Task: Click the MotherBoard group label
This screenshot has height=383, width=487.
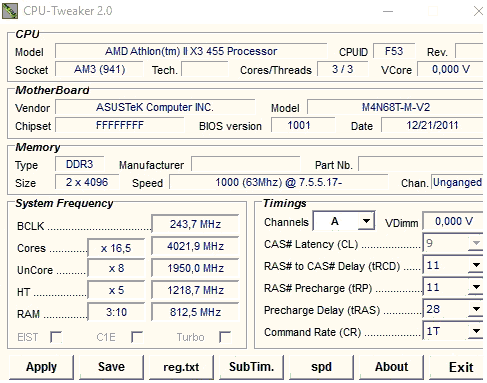Action: [52, 90]
